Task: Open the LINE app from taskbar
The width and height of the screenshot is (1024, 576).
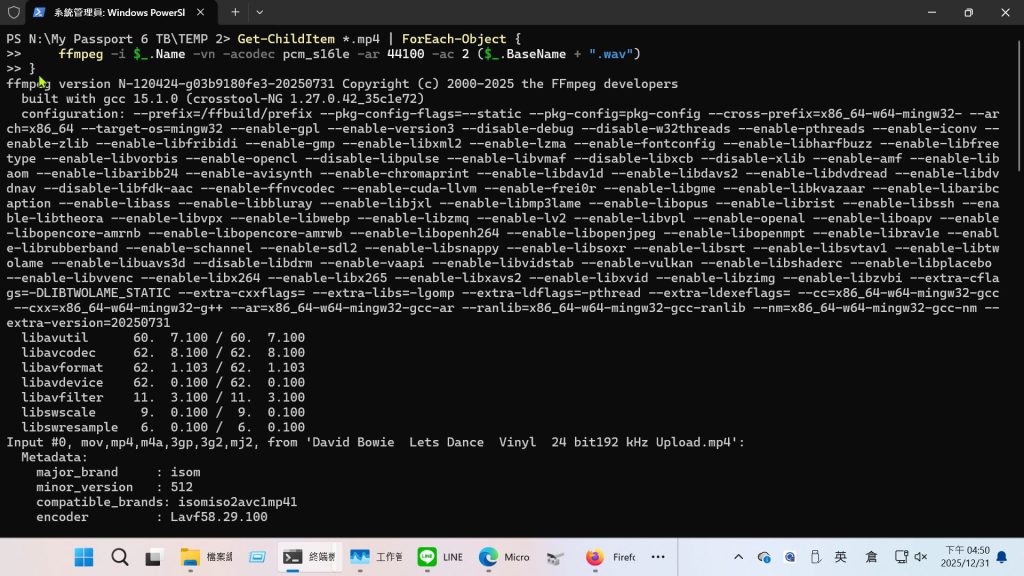Action: (440, 557)
